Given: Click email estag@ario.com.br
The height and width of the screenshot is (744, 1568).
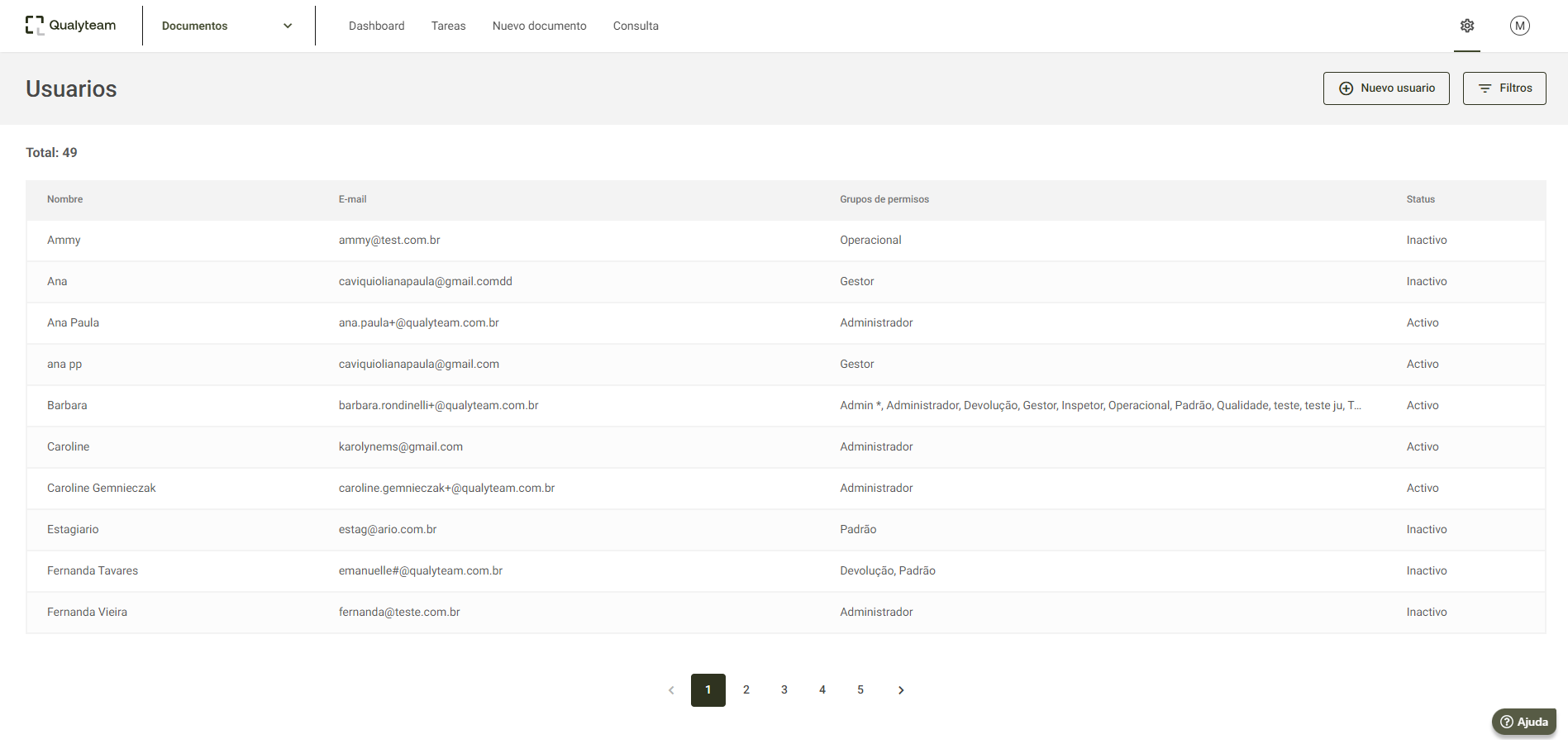Looking at the screenshot, I should [387, 530].
